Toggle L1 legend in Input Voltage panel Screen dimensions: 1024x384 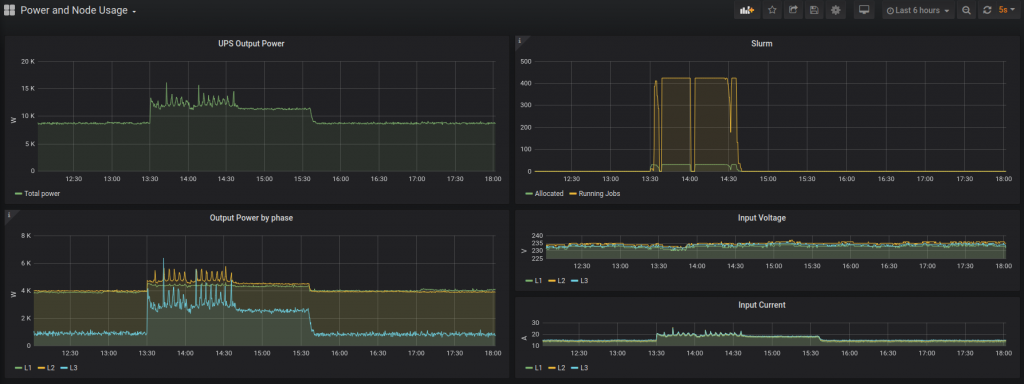(x=534, y=281)
